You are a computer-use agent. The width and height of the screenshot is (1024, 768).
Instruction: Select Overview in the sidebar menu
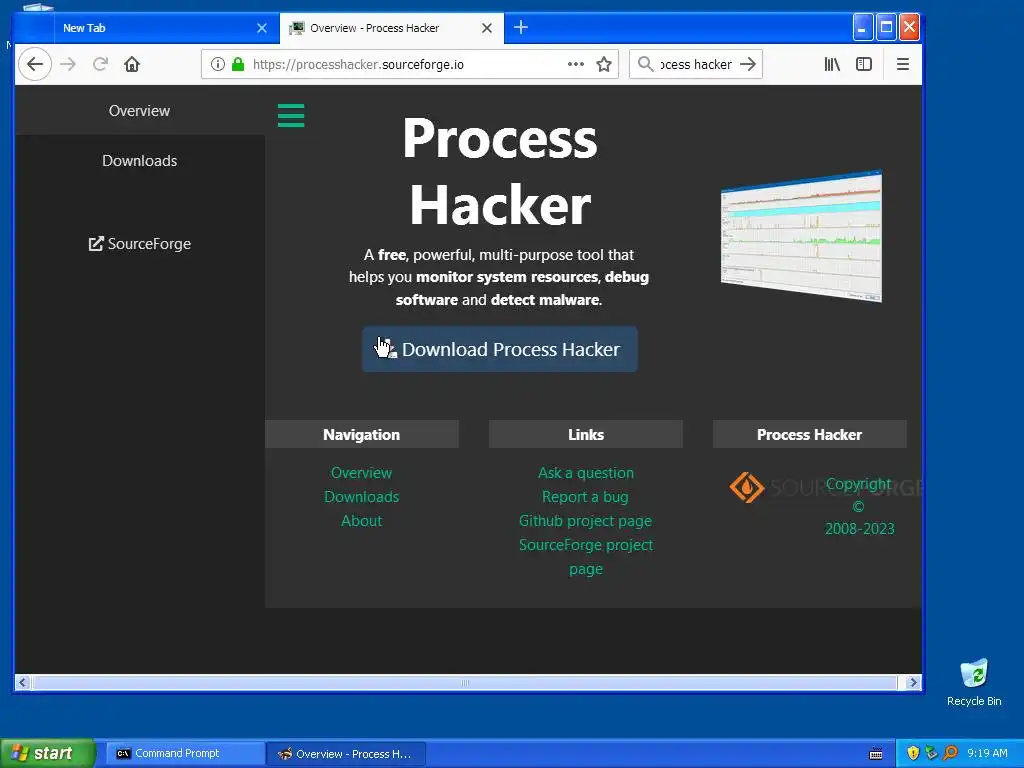(x=139, y=110)
